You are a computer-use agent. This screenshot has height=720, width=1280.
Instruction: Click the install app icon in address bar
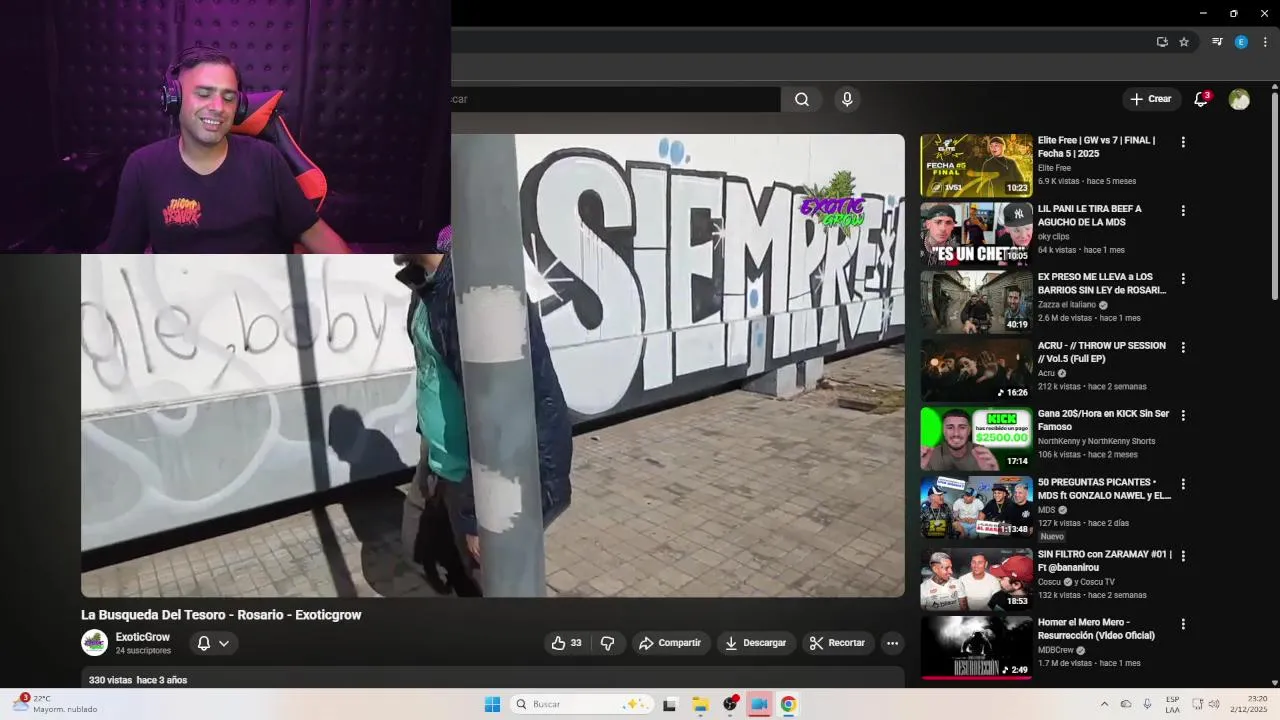coord(1162,42)
